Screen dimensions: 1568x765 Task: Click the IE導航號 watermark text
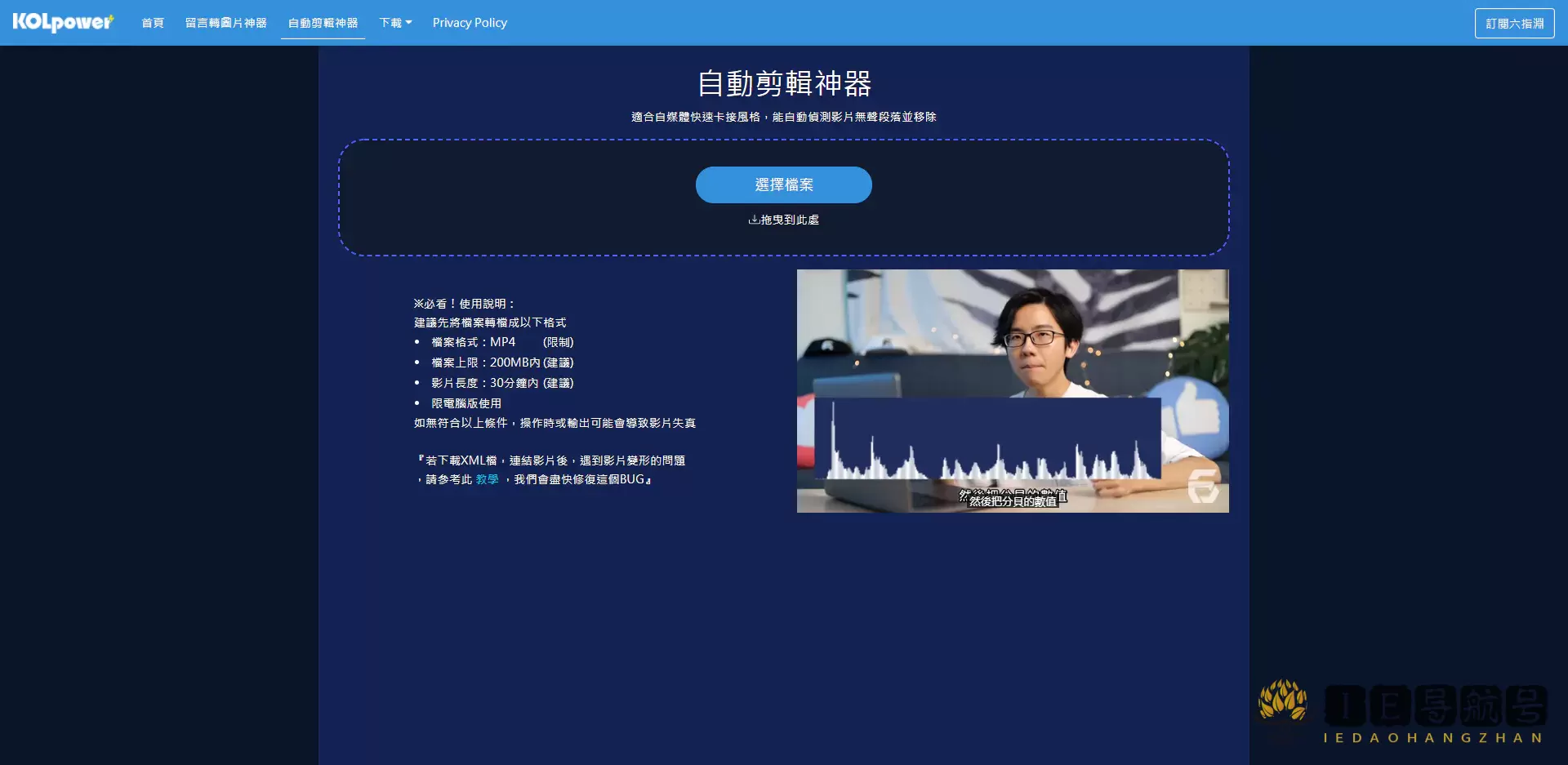[x=1435, y=705]
